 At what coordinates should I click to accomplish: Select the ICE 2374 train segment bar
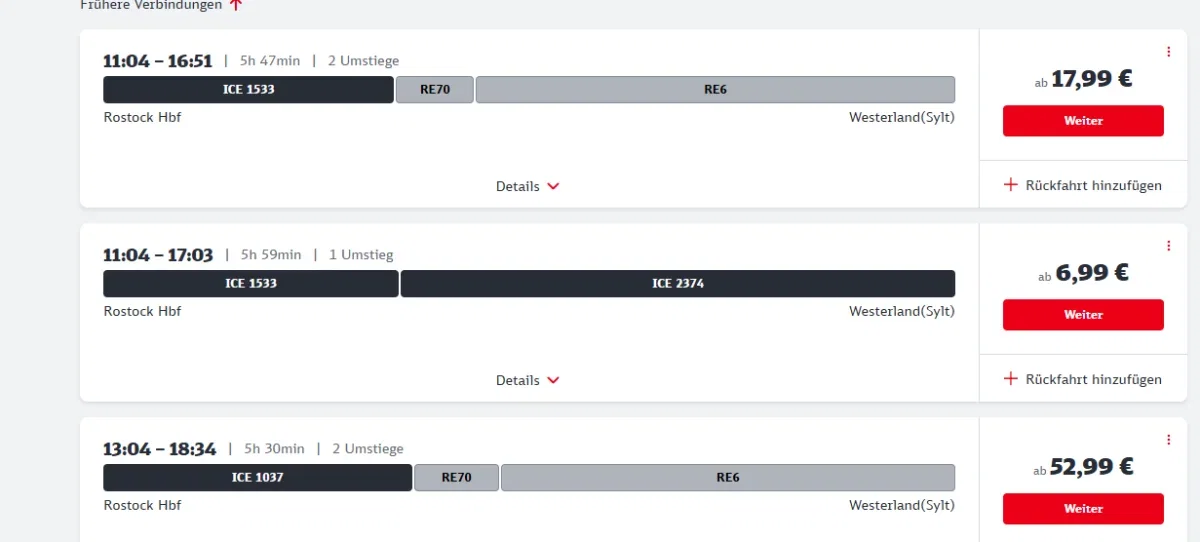678,283
